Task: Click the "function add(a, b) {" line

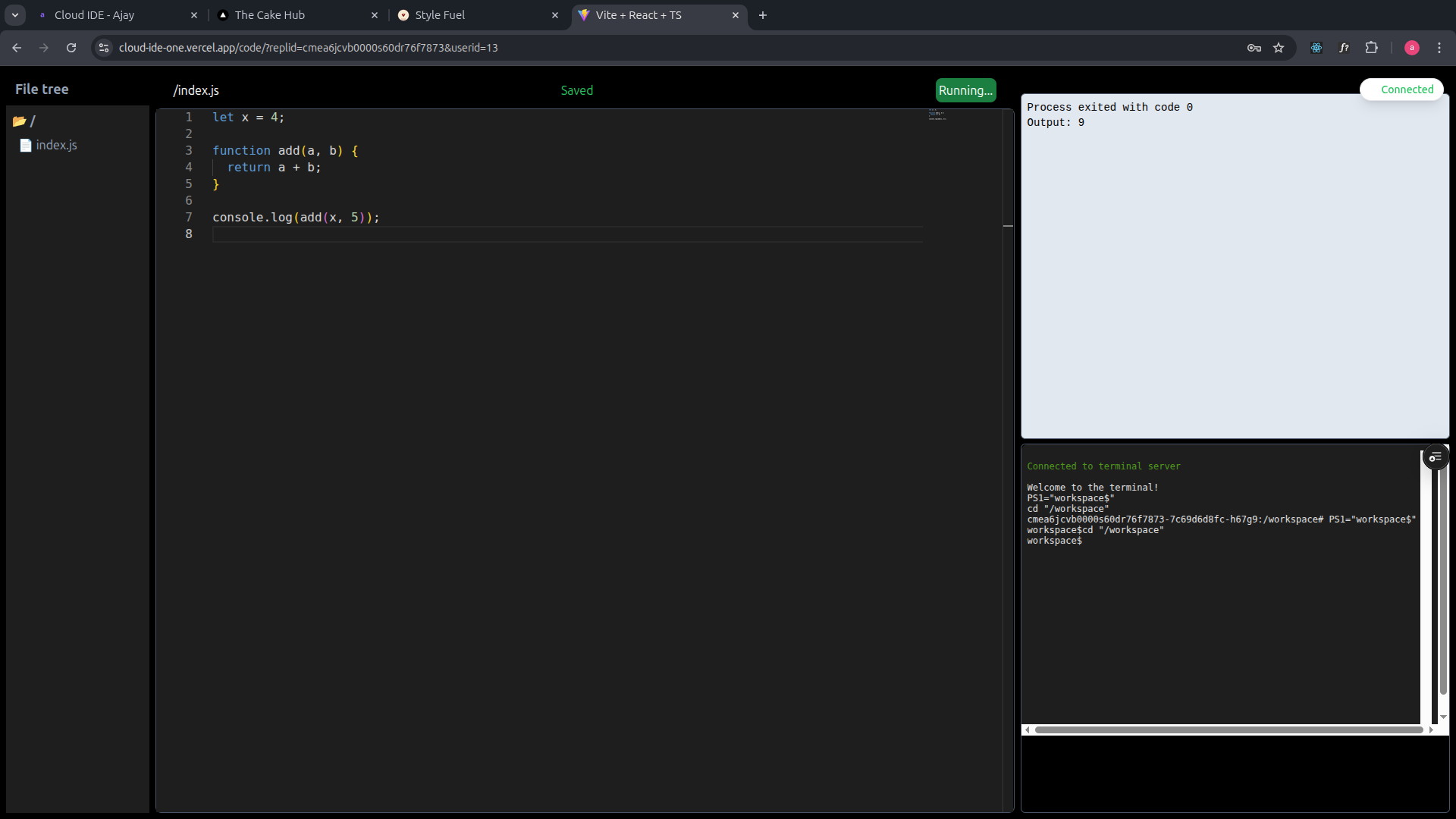Action: point(285,151)
